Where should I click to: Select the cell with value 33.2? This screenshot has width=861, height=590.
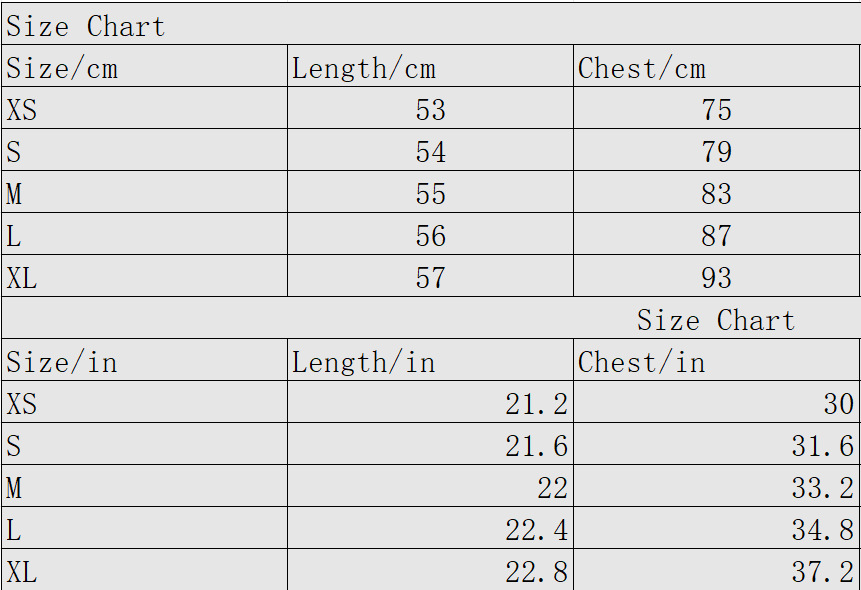click(x=823, y=488)
